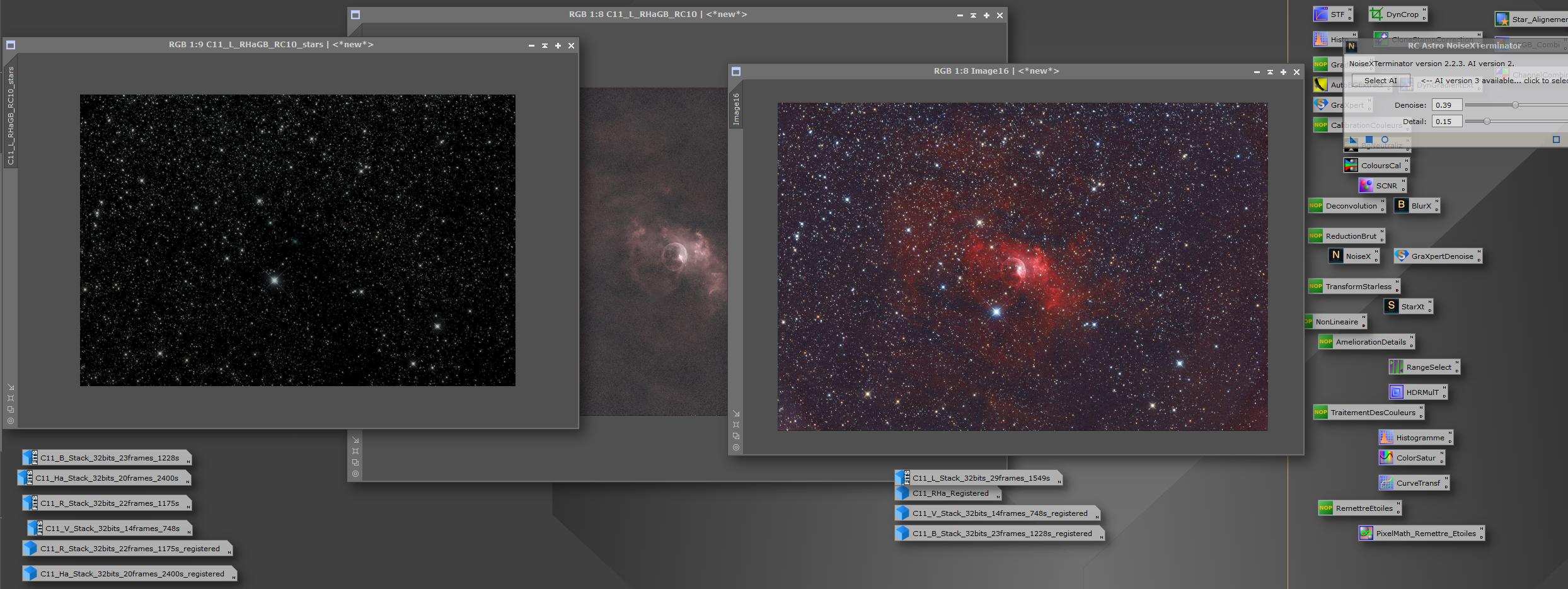Image resolution: width=1568 pixels, height=589 pixels.
Task: Click the fit view icon in stars window
Action: [11, 398]
